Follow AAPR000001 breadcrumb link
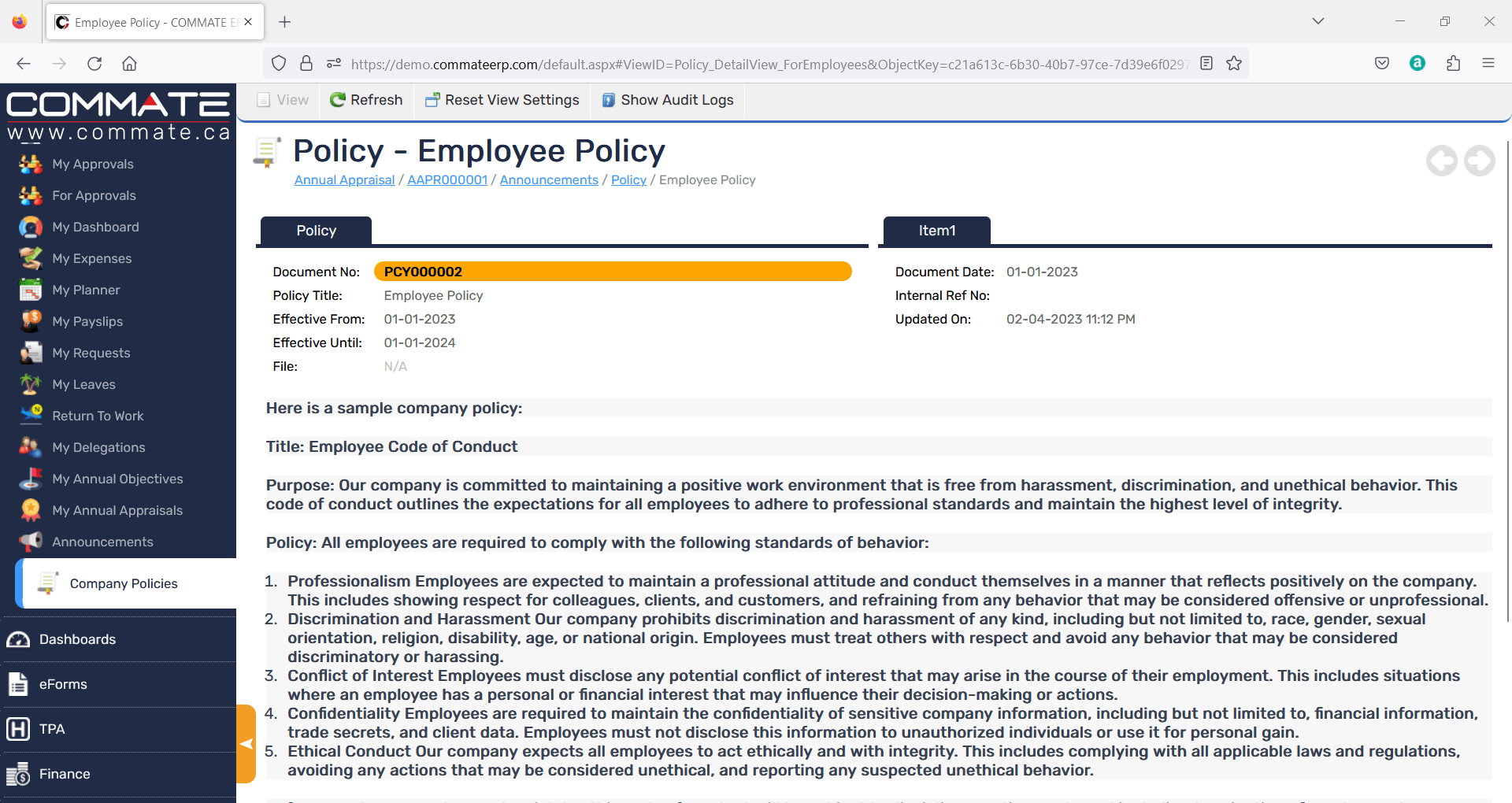 [x=447, y=180]
